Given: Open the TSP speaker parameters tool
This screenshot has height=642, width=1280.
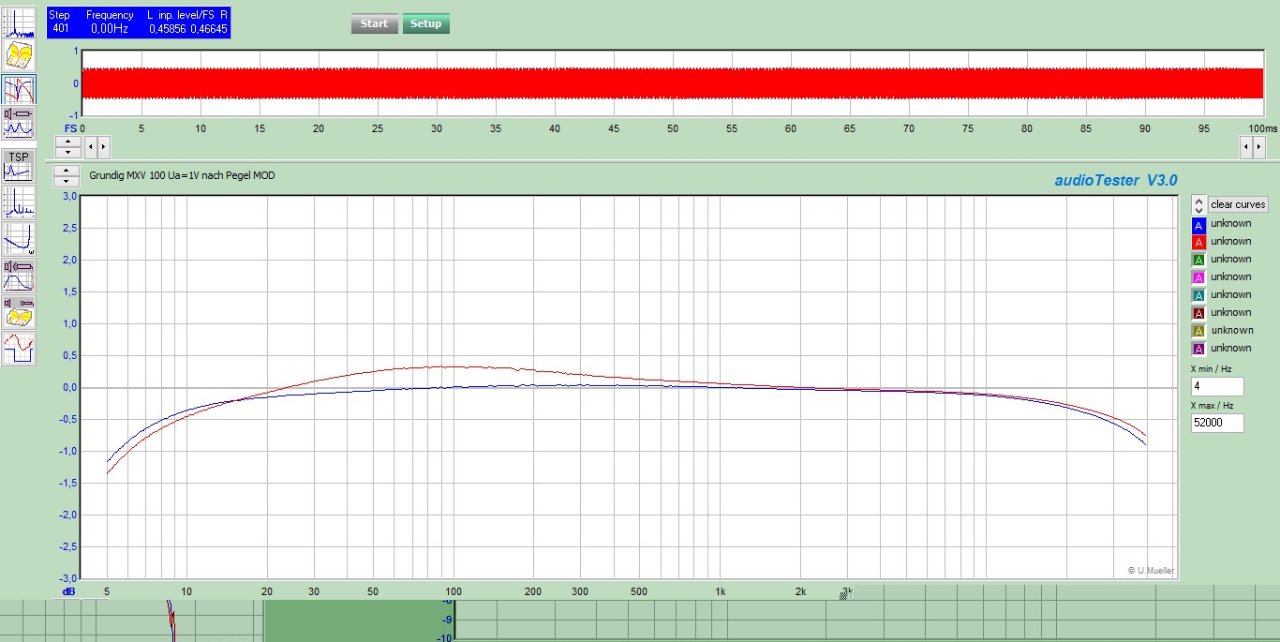Looking at the screenshot, I should point(18,165).
